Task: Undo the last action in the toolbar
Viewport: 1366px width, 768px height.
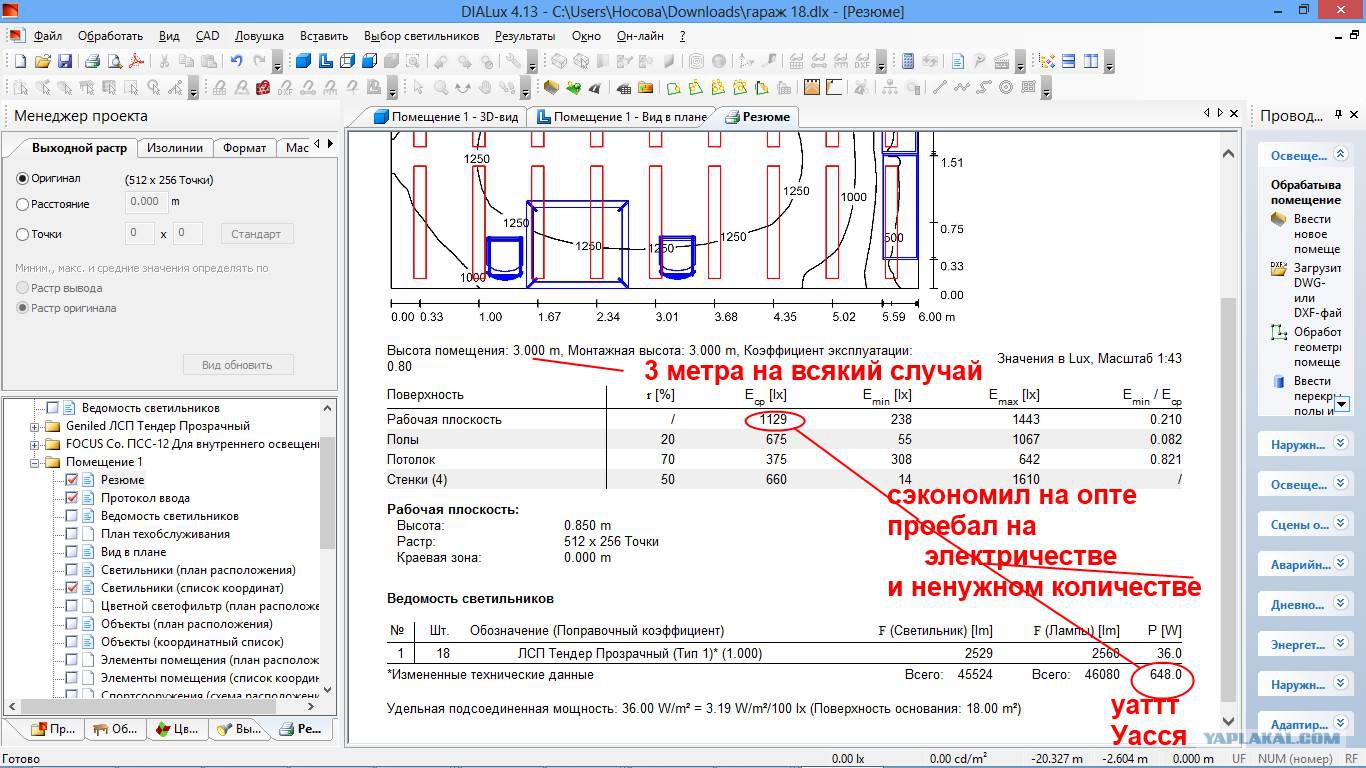Action: tap(236, 61)
